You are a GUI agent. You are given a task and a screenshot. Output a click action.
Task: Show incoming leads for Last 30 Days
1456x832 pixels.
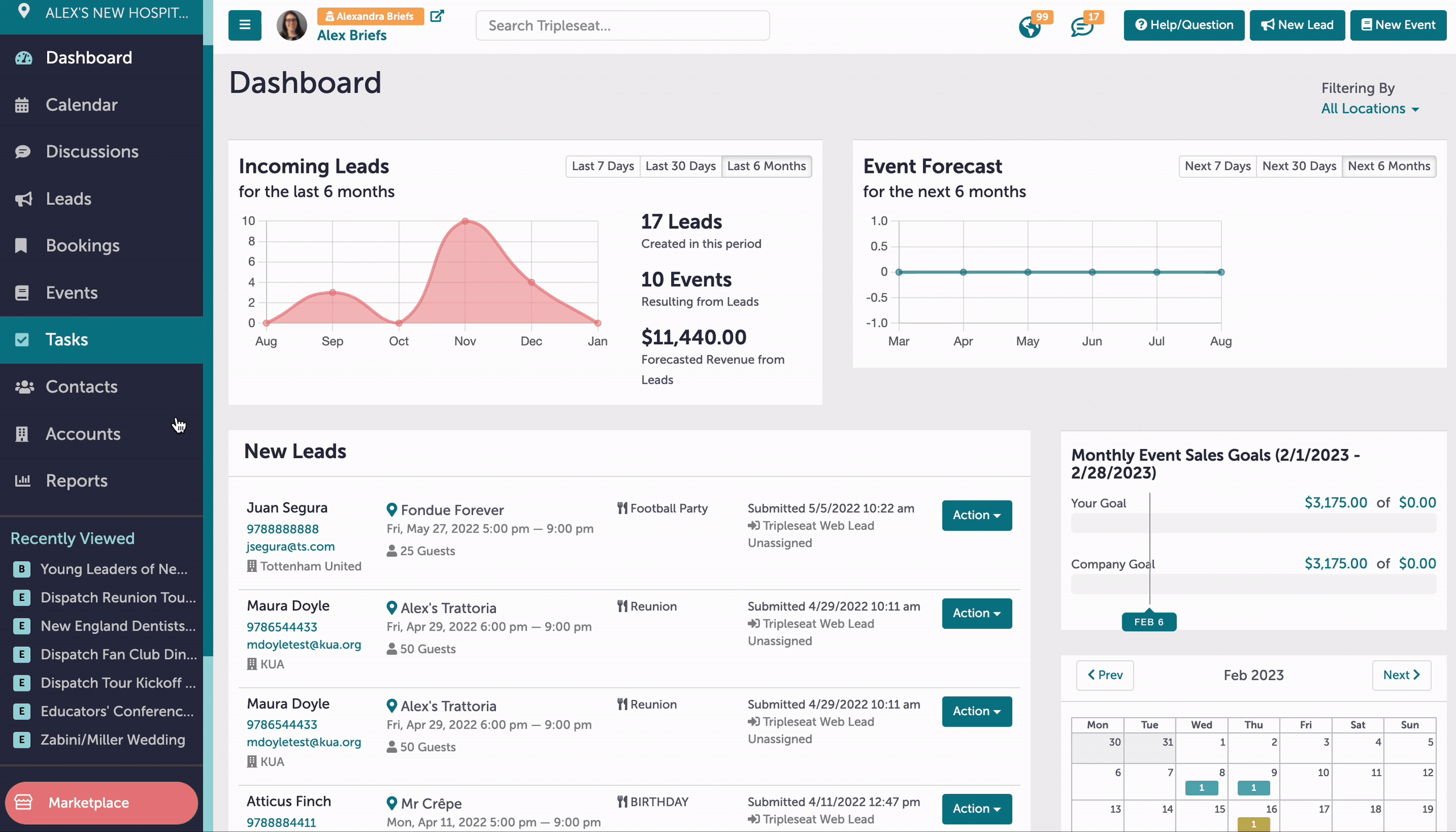(681, 166)
